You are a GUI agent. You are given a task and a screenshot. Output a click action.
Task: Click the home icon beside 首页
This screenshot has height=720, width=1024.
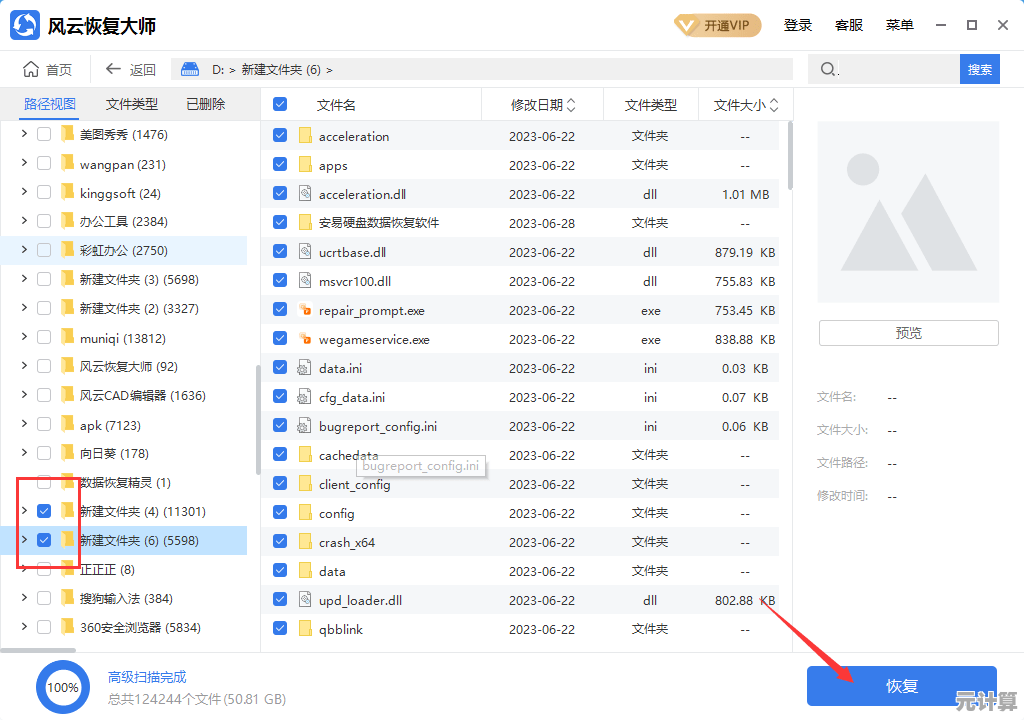coord(31,69)
